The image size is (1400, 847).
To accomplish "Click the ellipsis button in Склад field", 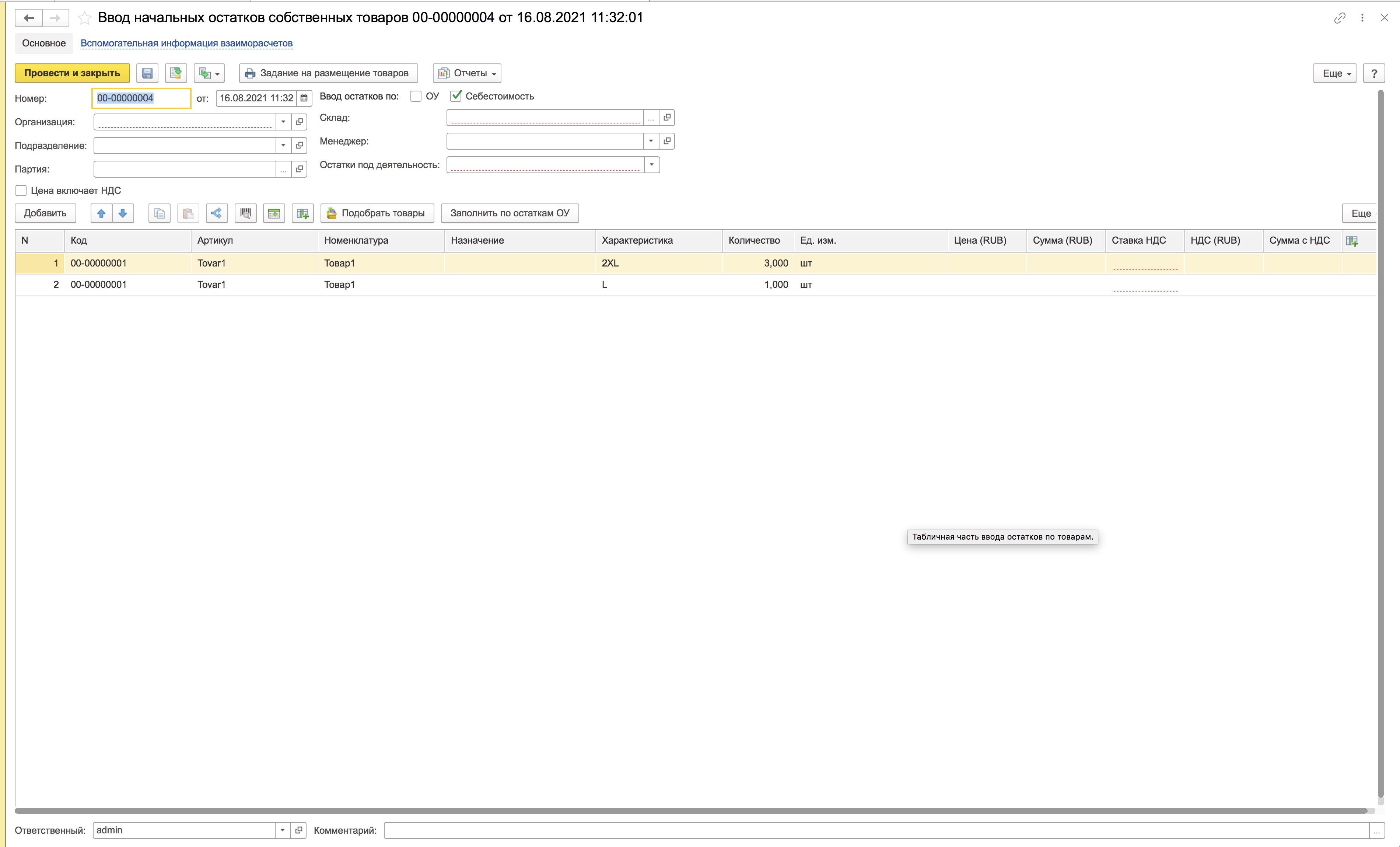I will coord(651,117).
